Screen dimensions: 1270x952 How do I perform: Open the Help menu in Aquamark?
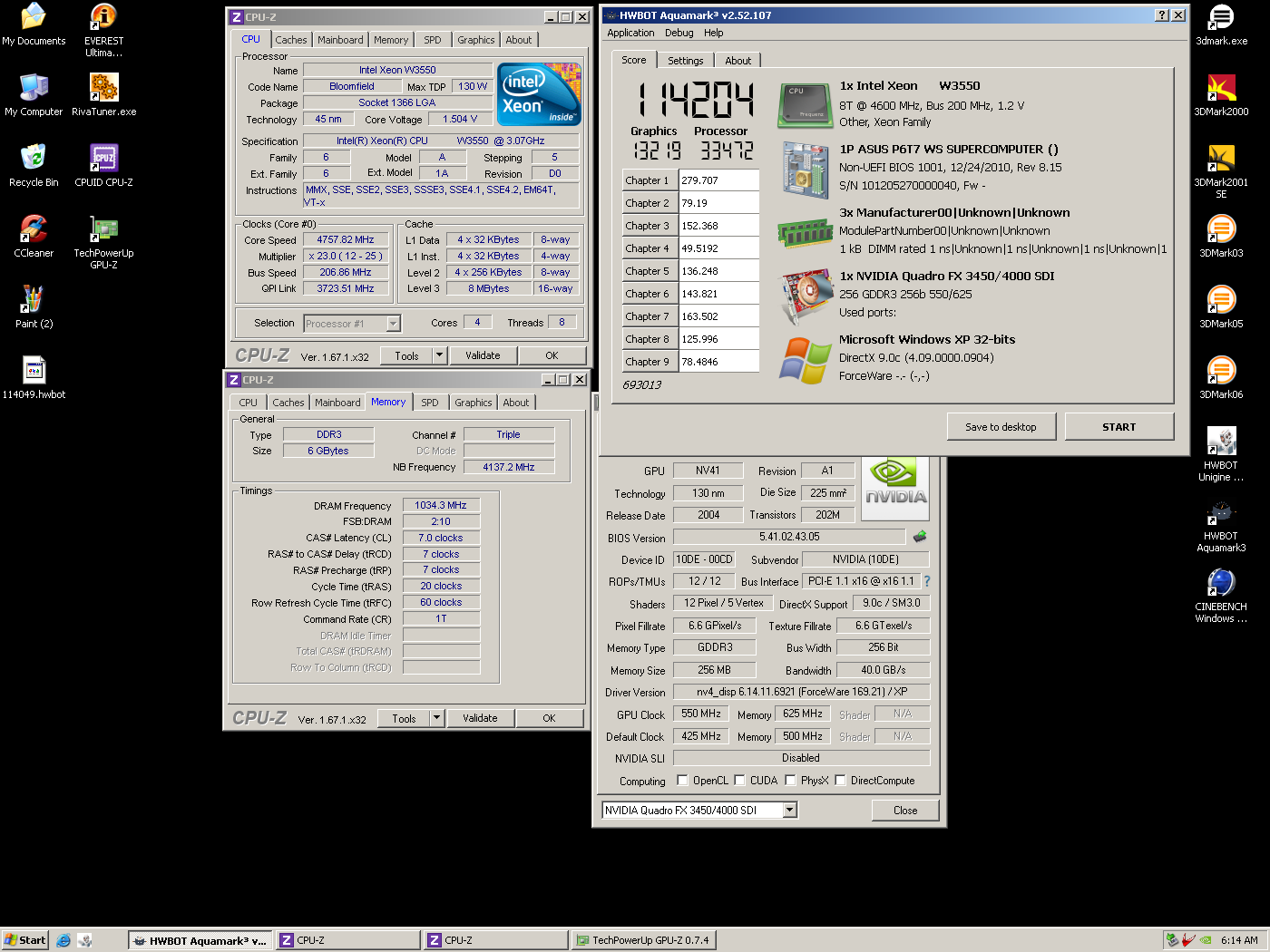(x=714, y=33)
